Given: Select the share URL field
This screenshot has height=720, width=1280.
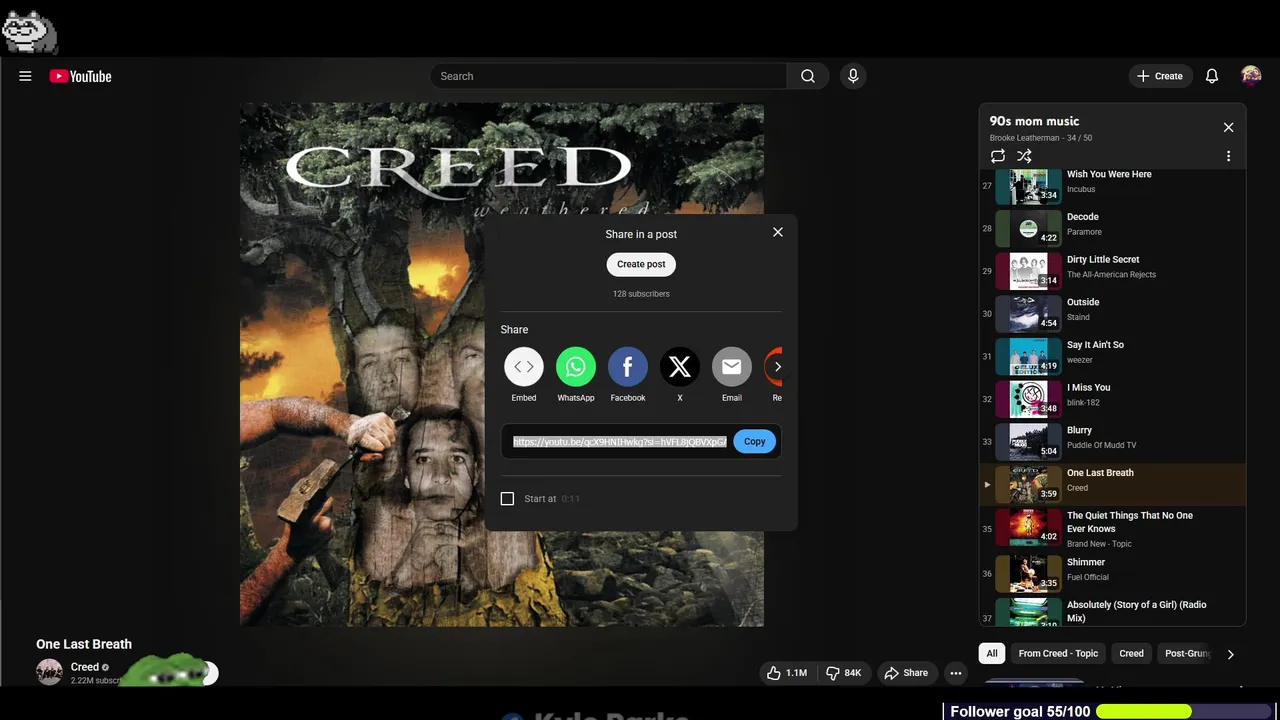Looking at the screenshot, I should (620, 441).
